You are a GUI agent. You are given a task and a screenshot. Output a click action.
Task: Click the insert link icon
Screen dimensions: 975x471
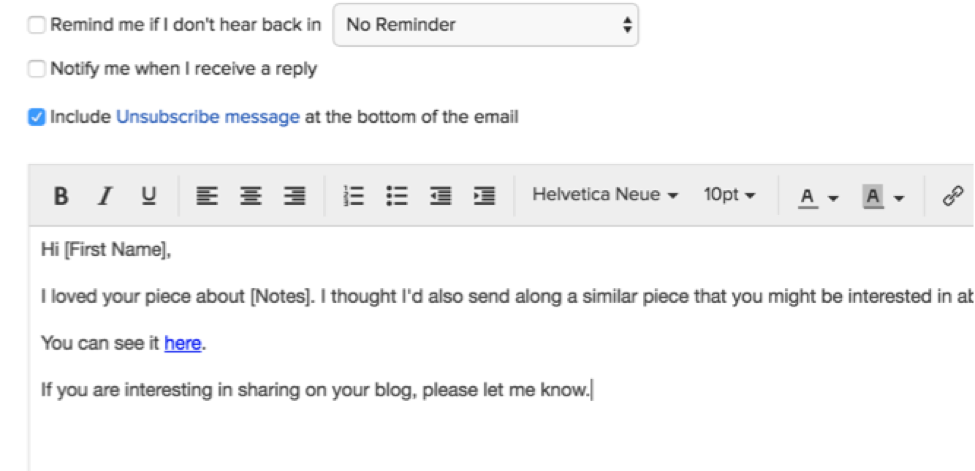click(x=952, y=196)
